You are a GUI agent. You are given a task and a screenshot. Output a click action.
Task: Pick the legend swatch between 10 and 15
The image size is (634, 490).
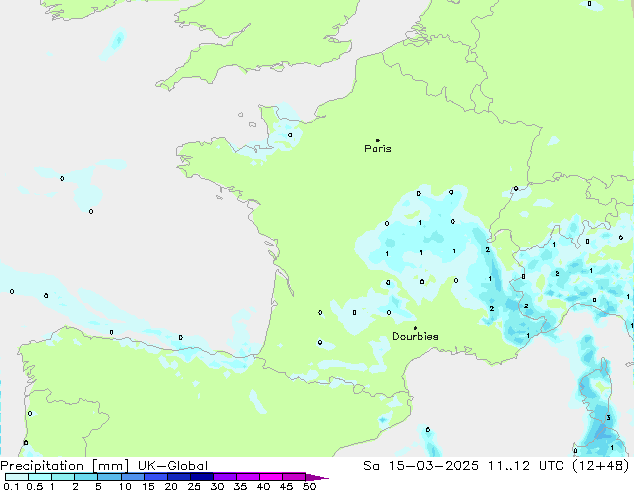pyautogui.click(x=132, y=477)
